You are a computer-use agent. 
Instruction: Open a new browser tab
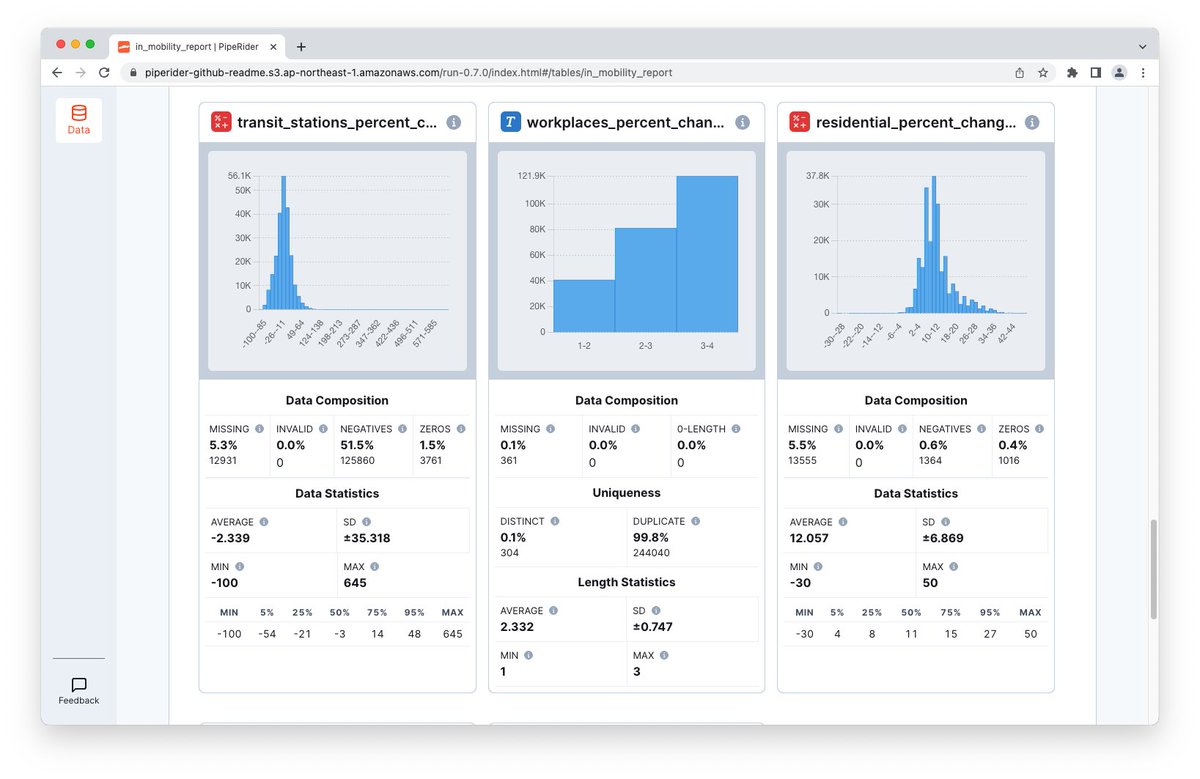click(x=301, y=46)
